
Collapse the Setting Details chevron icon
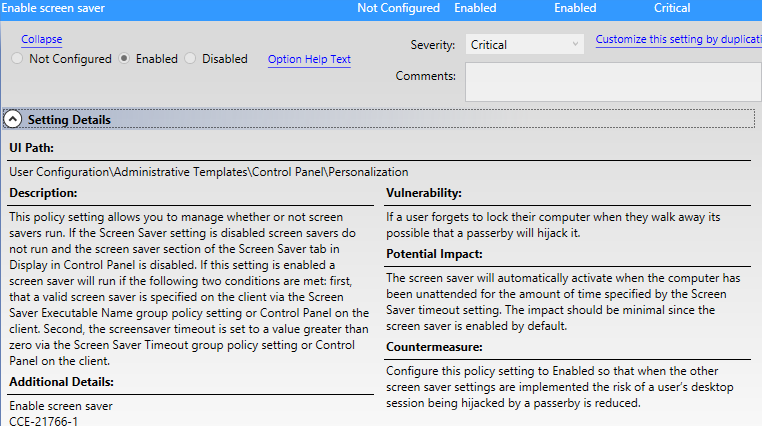point(13,119)
